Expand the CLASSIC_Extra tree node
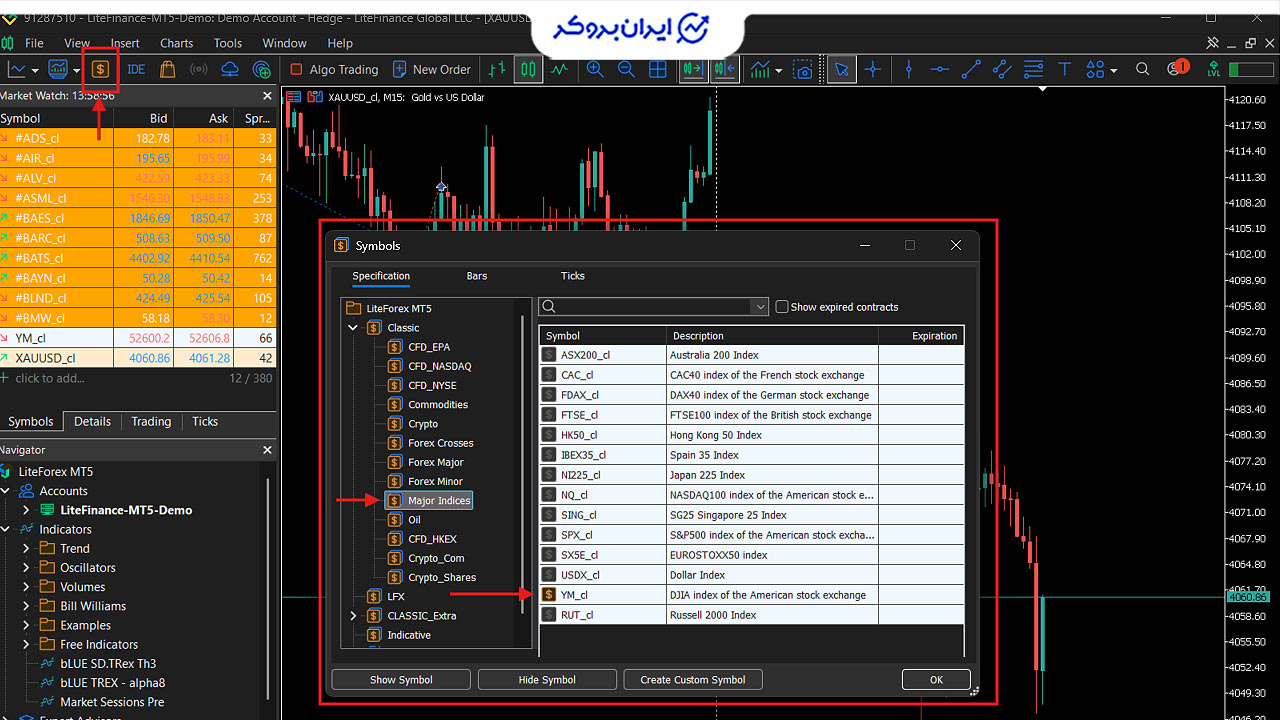Viewport: 1280px width, 720px height. [353, 616]
